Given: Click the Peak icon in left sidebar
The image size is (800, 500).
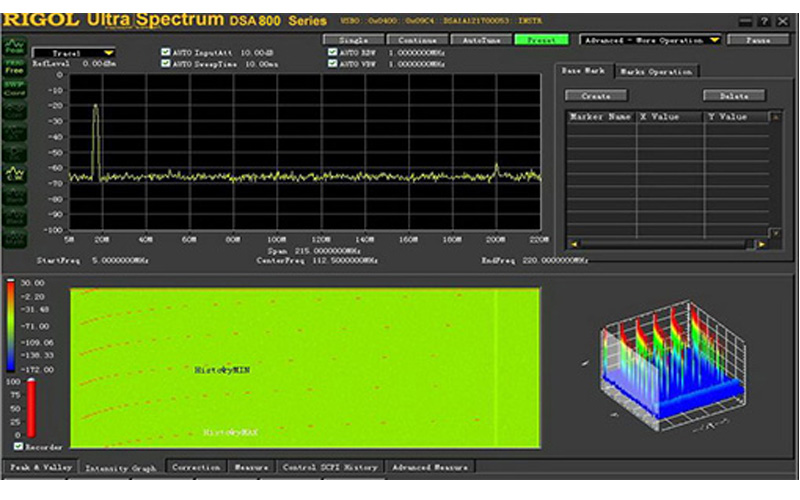Looking at the screenshot, I should click(x=15, y=46).
